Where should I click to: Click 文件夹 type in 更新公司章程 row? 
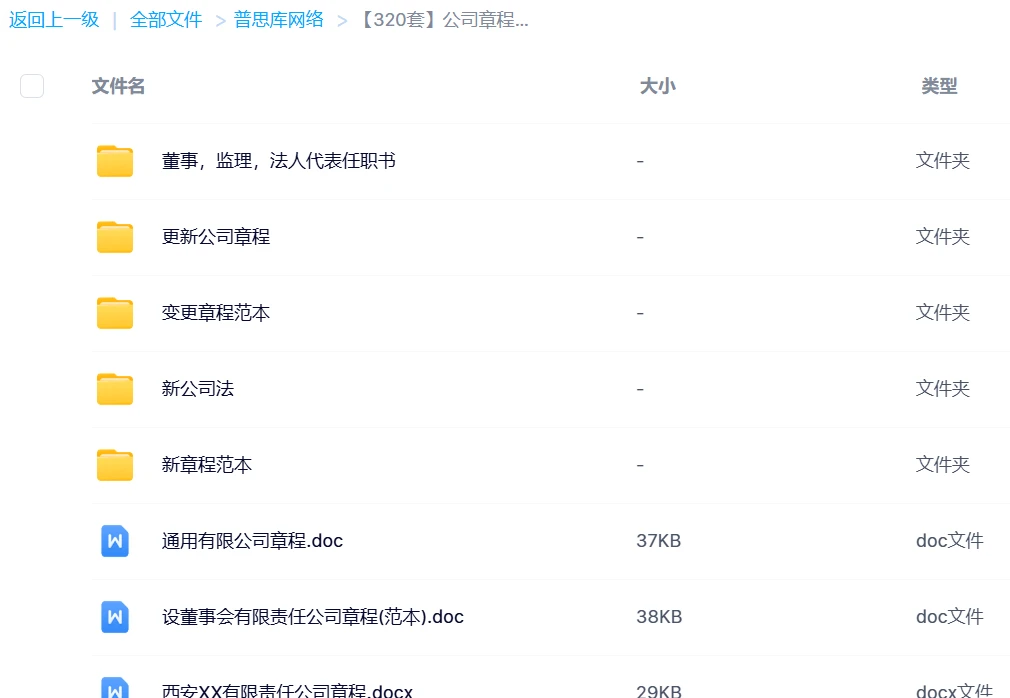tap(943, 237)
